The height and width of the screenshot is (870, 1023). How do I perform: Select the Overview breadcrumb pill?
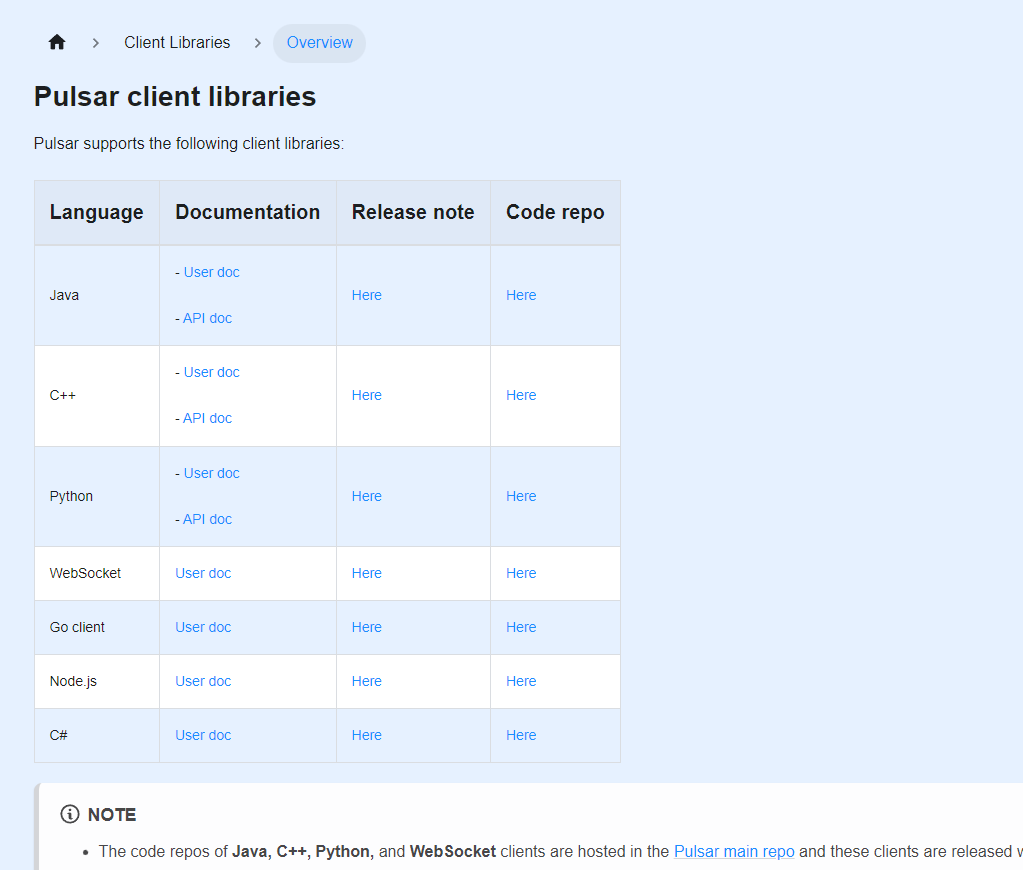[x=319, y=43]
